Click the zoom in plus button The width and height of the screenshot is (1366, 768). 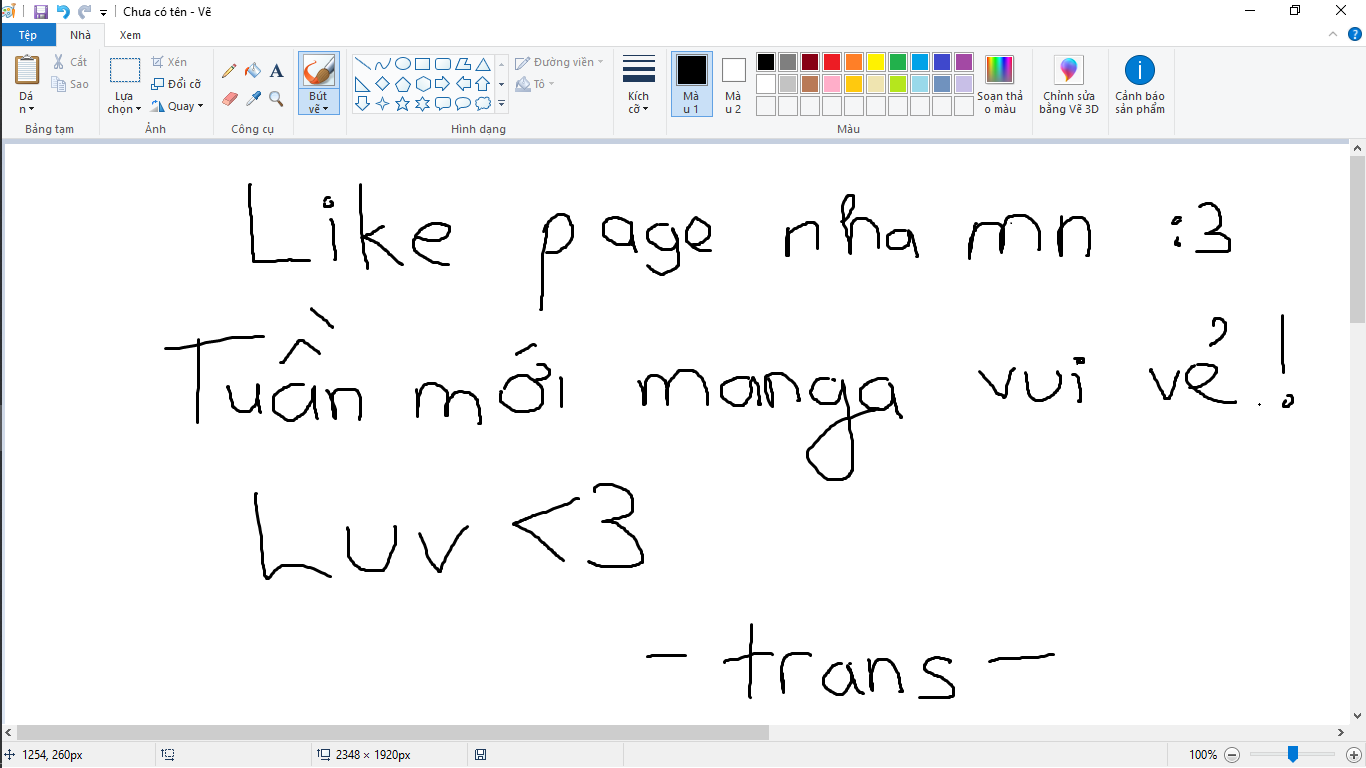(1353, 755)
